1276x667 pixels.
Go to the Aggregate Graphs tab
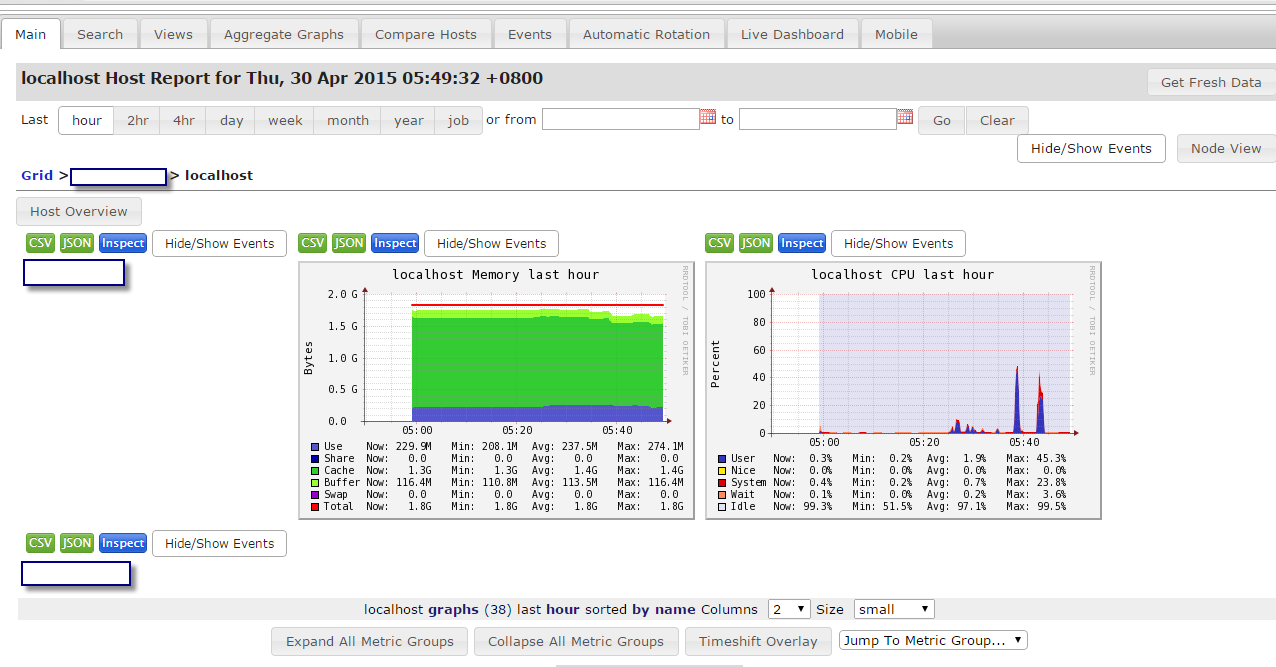[x=284, y=34]
